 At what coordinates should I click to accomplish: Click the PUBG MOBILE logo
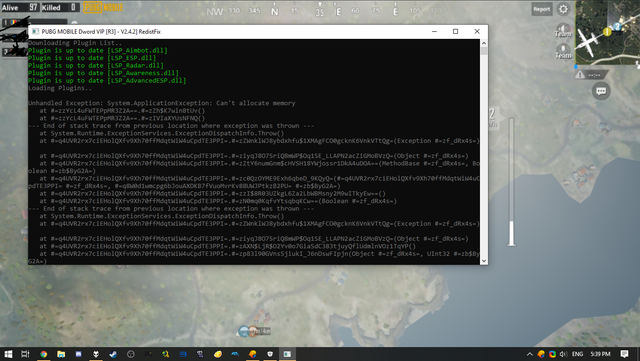[x=103, y=7]
